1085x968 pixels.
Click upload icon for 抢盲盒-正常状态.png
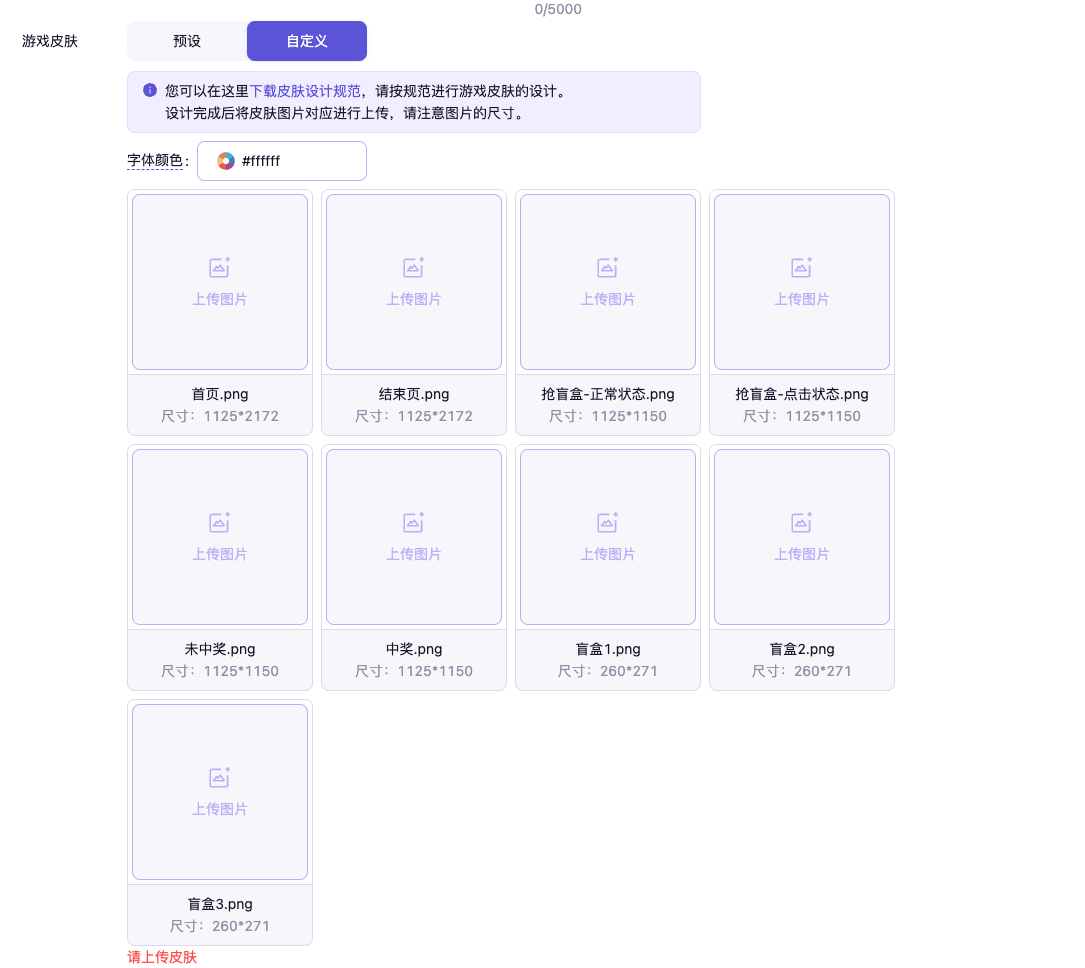[x=607, y=268]
